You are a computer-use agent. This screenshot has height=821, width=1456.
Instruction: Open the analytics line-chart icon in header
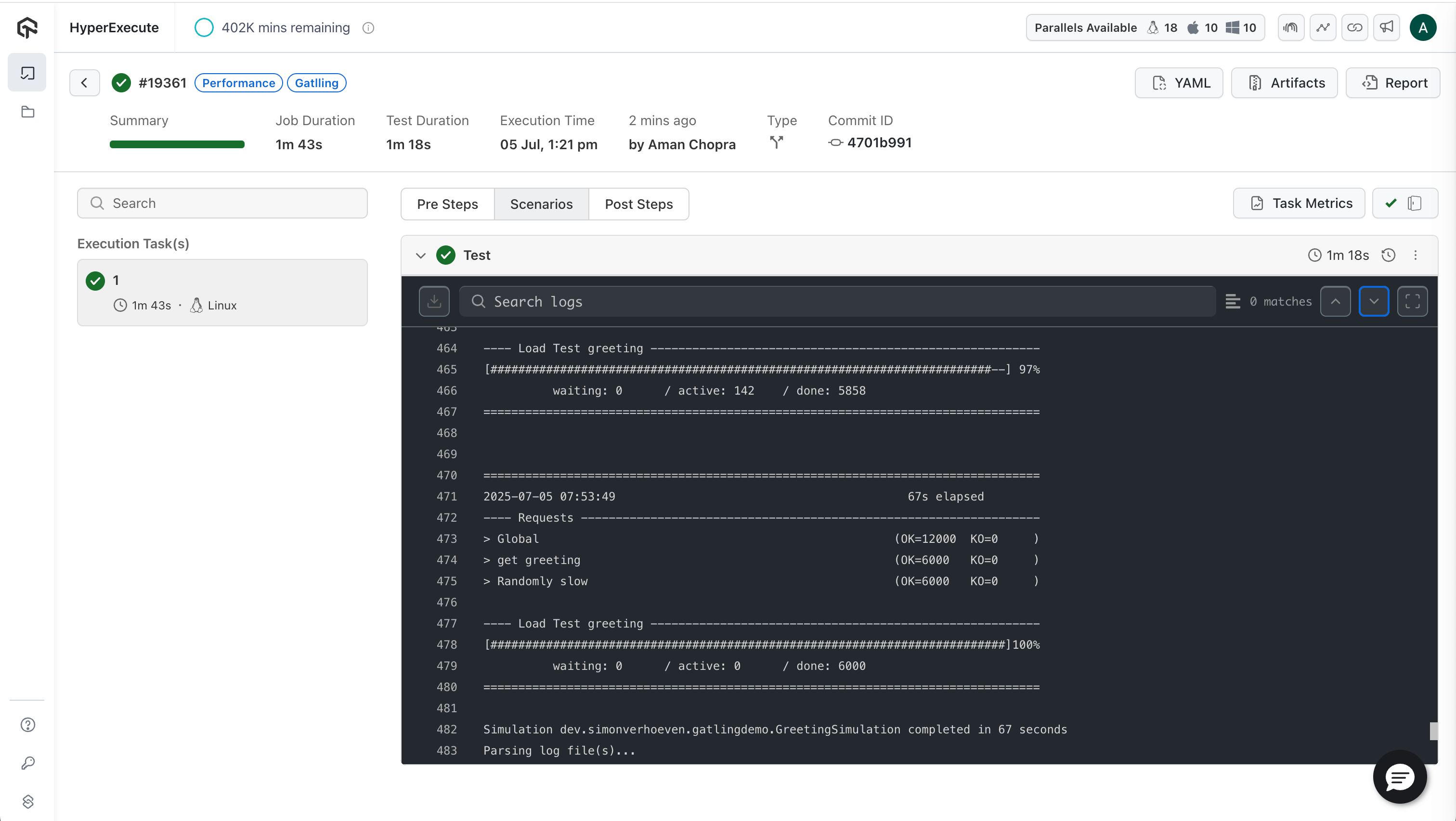tap(1323, 27)
